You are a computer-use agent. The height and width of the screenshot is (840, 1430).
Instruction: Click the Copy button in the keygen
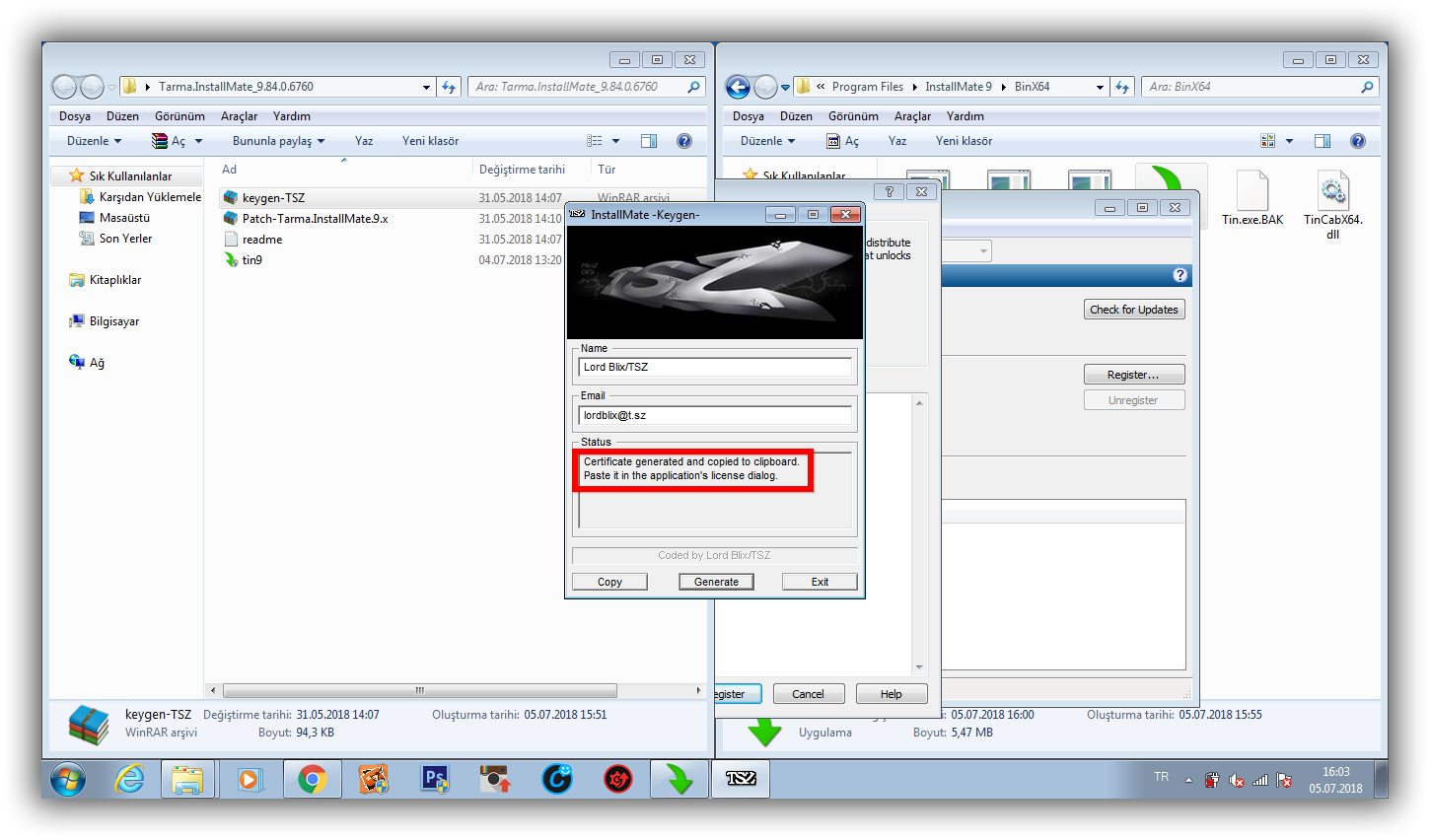[609, 582]
